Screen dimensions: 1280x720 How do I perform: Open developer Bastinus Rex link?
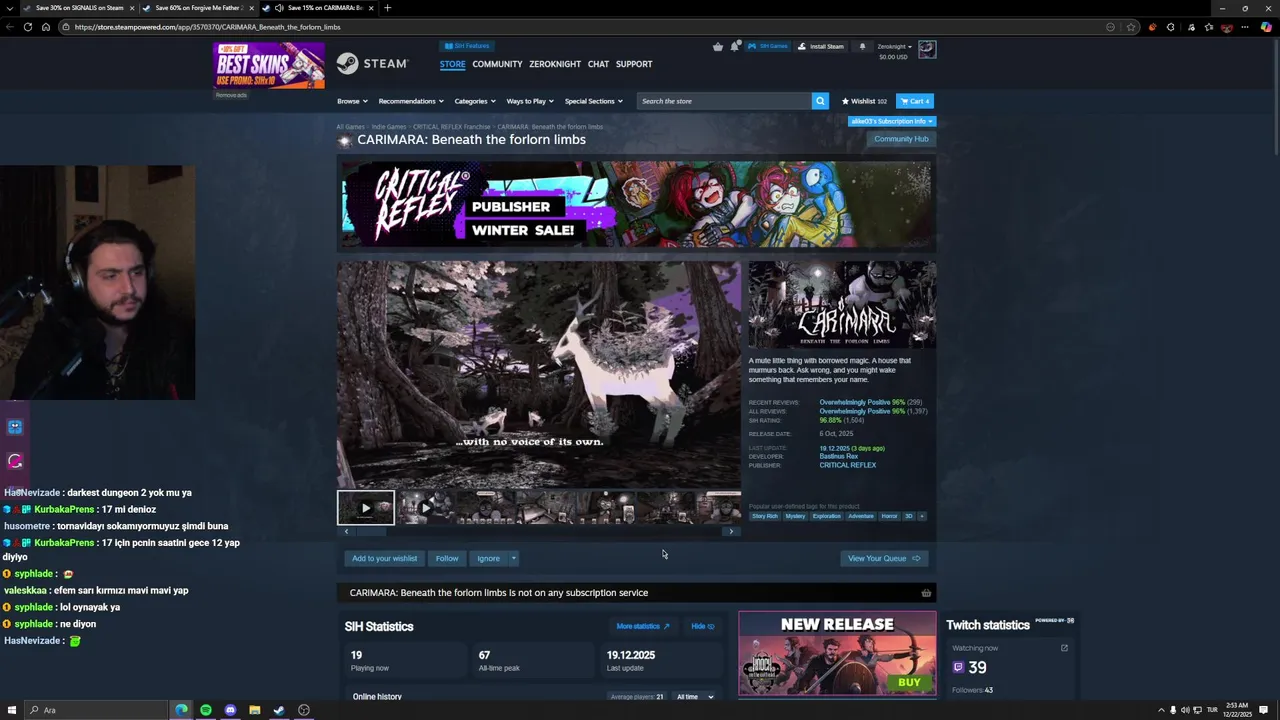(x=838, y=456)
